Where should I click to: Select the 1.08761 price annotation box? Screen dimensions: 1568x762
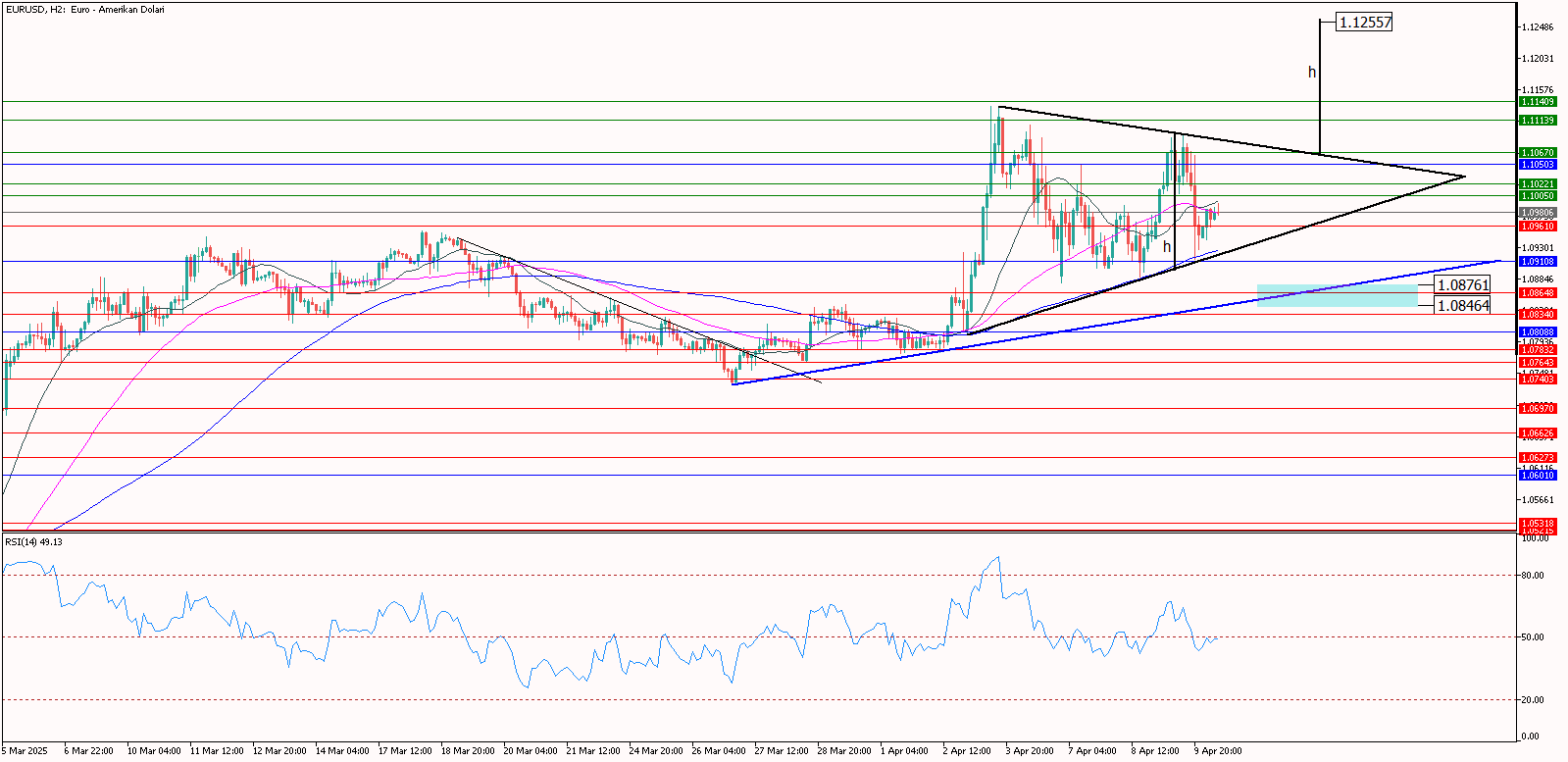click(x=1462, y=285)
